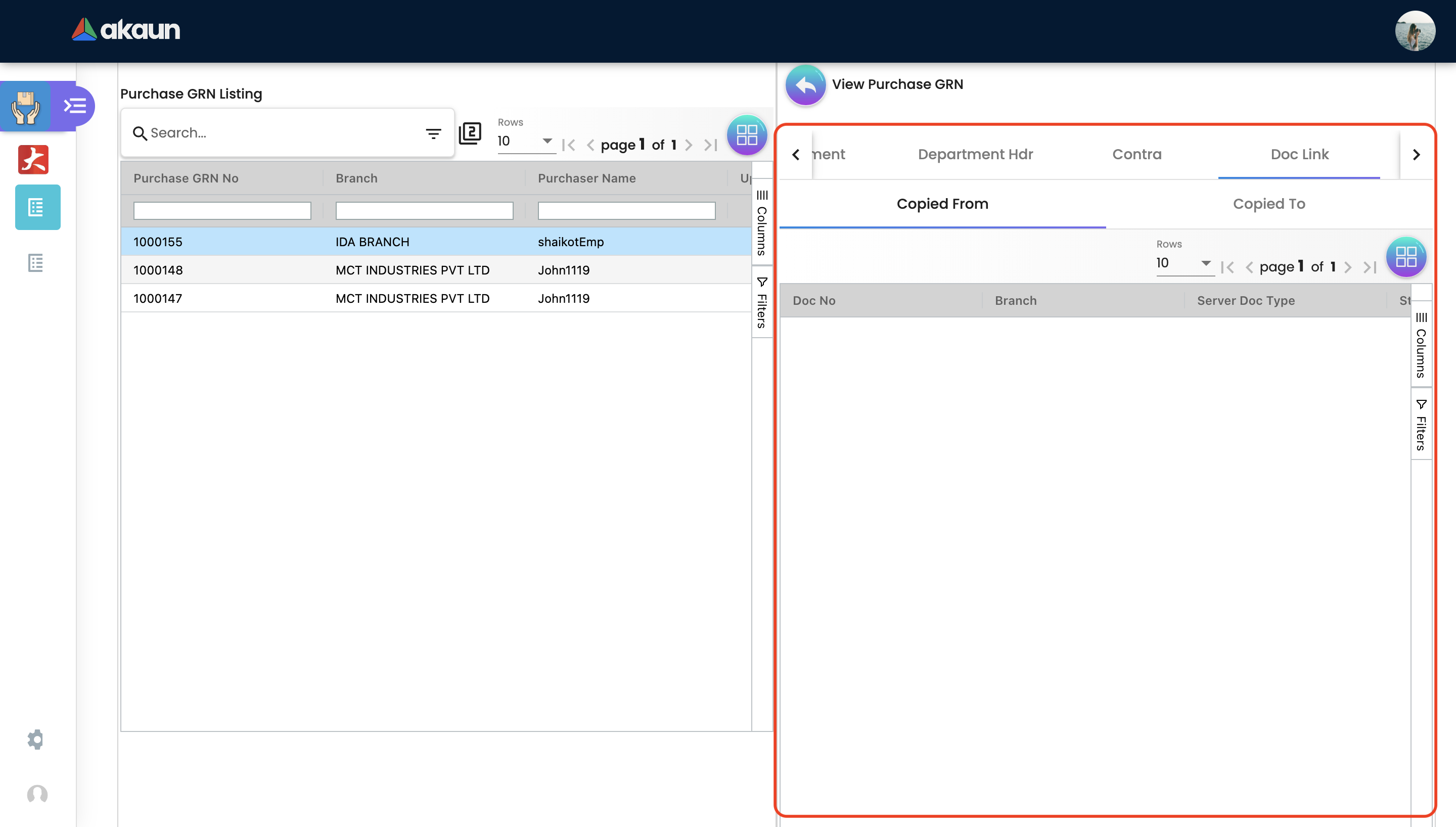
Task: Switch to the Copied To tab
Action: (x=1268, y=204)
